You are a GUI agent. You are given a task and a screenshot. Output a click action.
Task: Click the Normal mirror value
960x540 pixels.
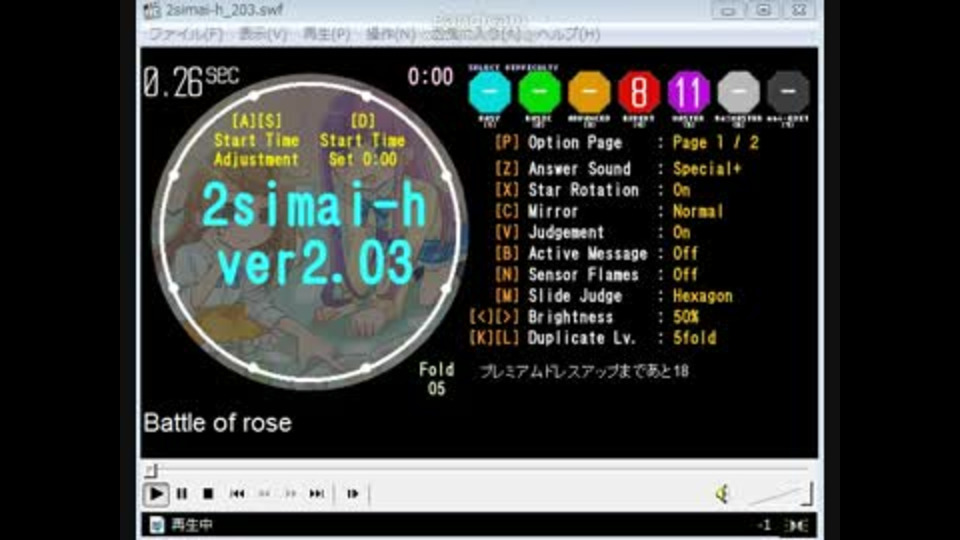pyautogui.click(x=698, y=211)
